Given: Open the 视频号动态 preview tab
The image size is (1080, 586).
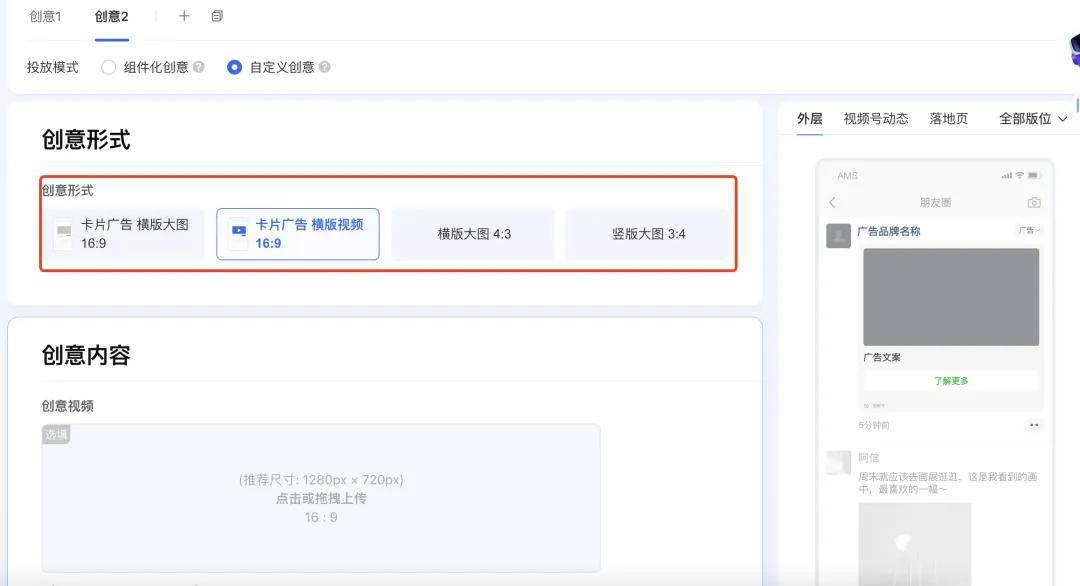Looking at the screenshot, I should tap(876, 119).
